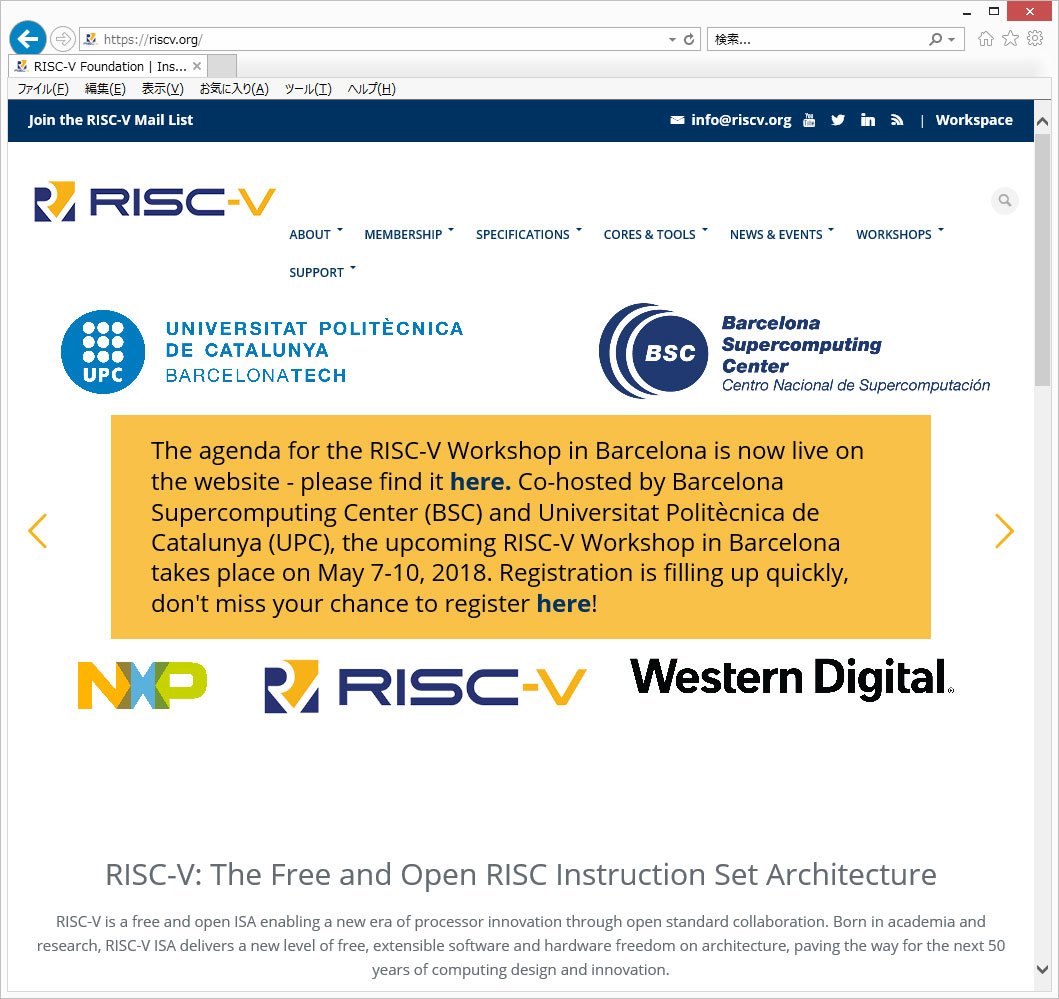Open the お気に入り(A) menu

click(x=234, y=88)
